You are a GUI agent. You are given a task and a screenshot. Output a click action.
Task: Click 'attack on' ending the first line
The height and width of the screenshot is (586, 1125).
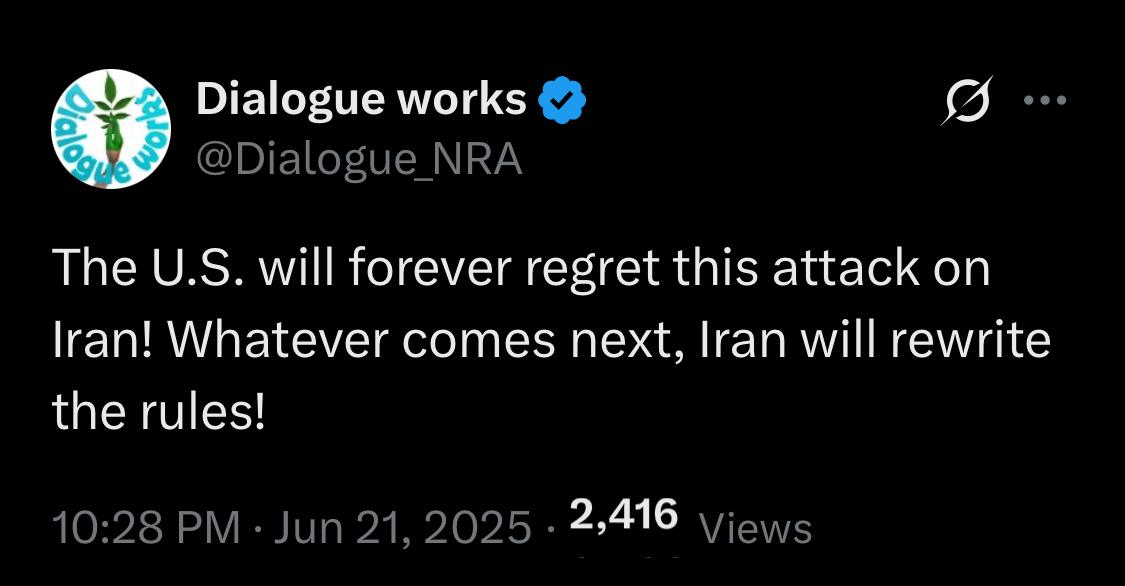[x=881, y=268]
